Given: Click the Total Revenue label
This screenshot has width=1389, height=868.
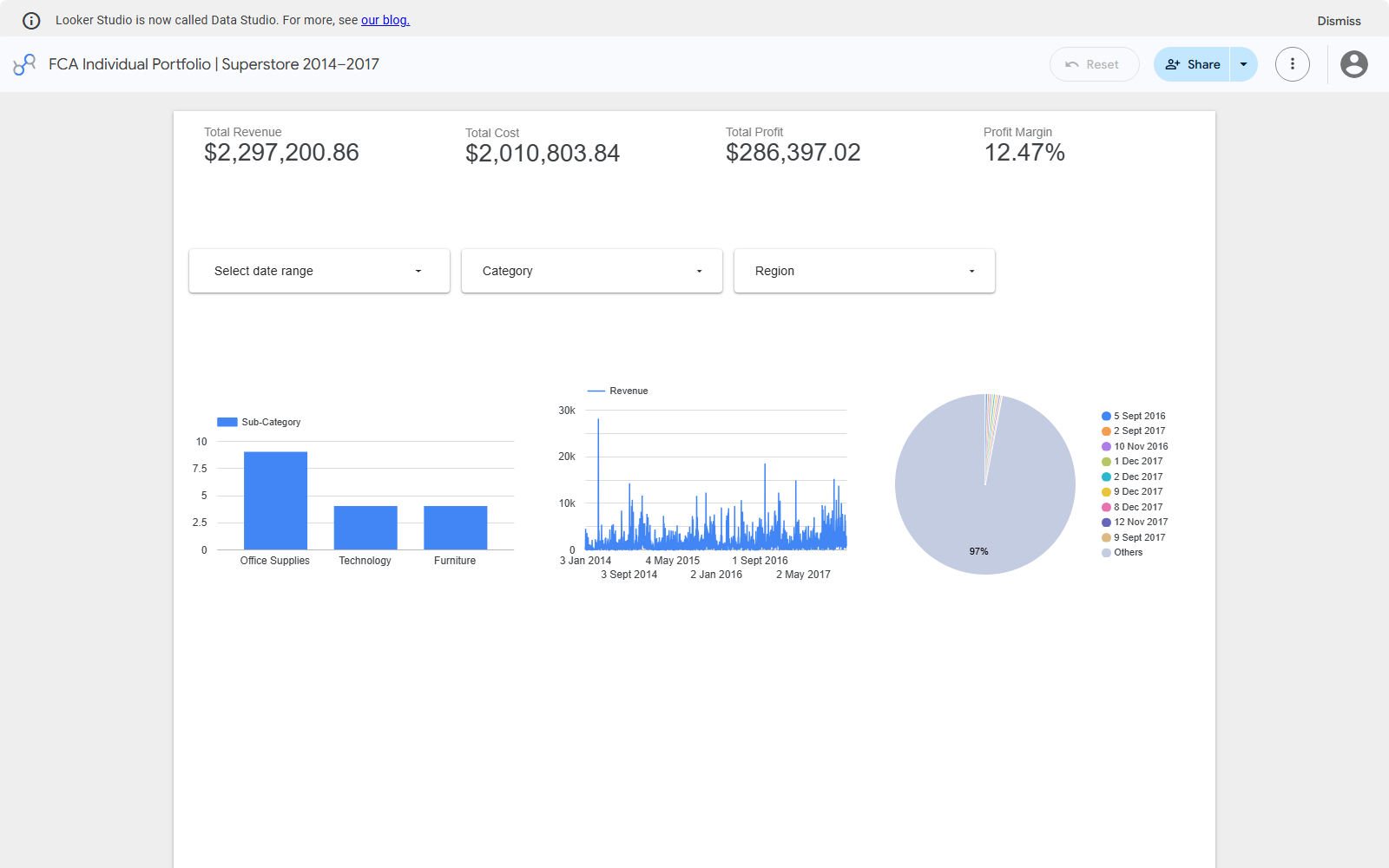Looking at the screenshot, I should (243, 132).
